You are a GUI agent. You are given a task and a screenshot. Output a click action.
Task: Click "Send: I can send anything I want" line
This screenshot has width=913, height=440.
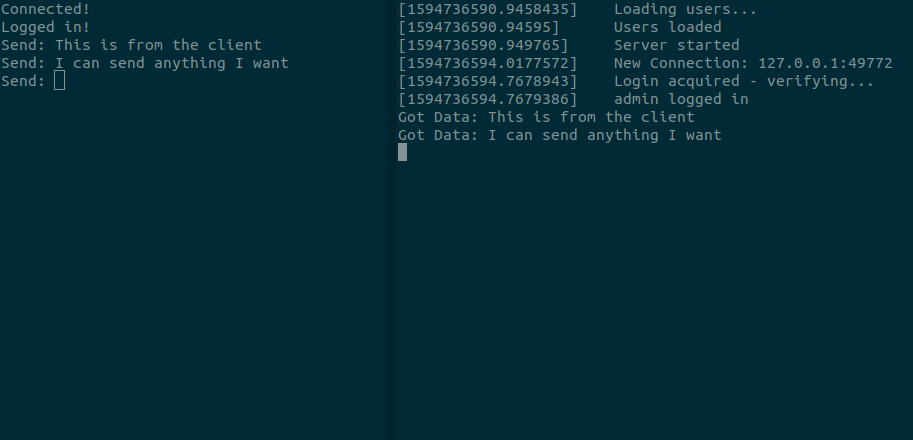pos(145,63)
